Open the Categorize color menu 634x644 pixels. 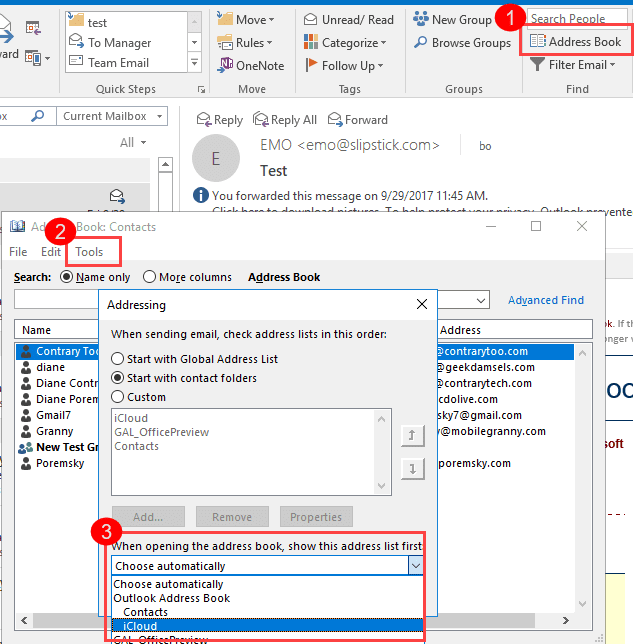point(345,42)
